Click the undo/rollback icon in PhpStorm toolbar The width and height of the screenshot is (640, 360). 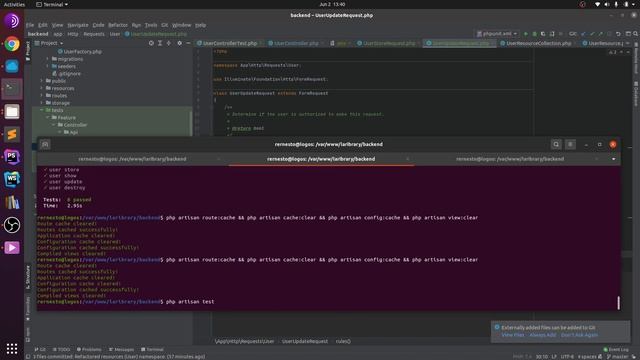pyautogui.click(x=618, y=34)
